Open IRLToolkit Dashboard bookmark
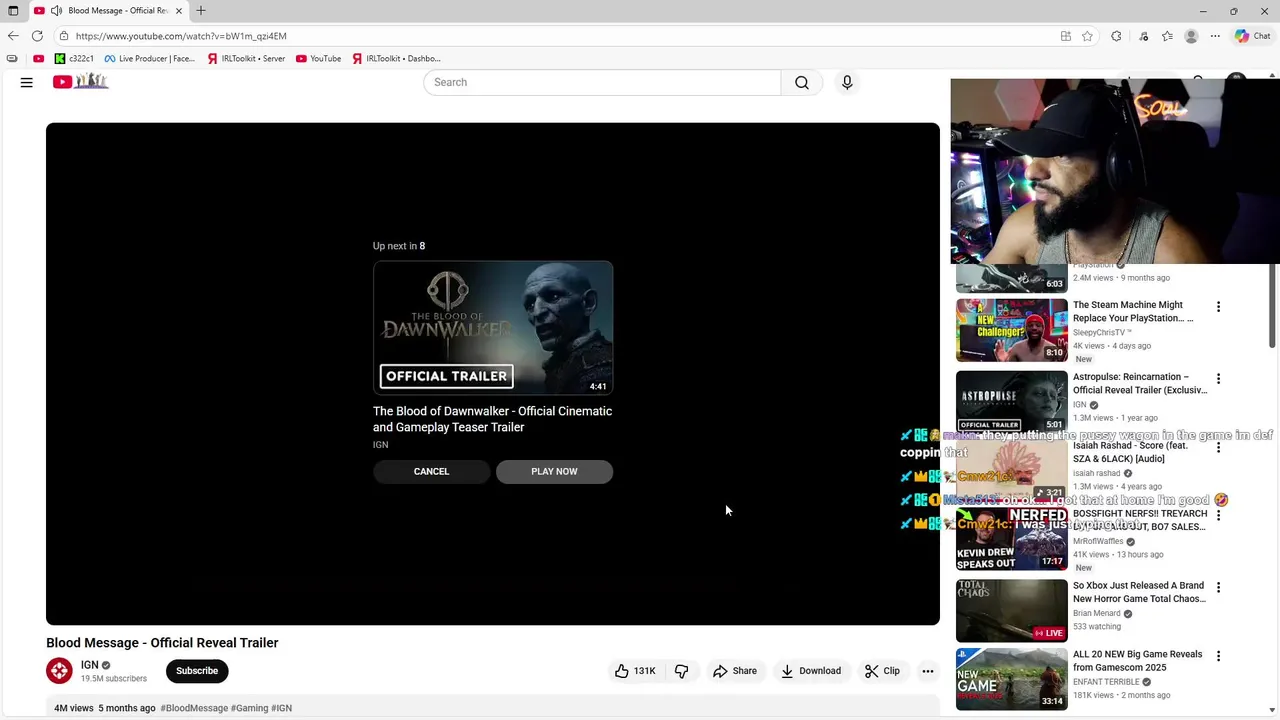 click(x=396, y=59)
